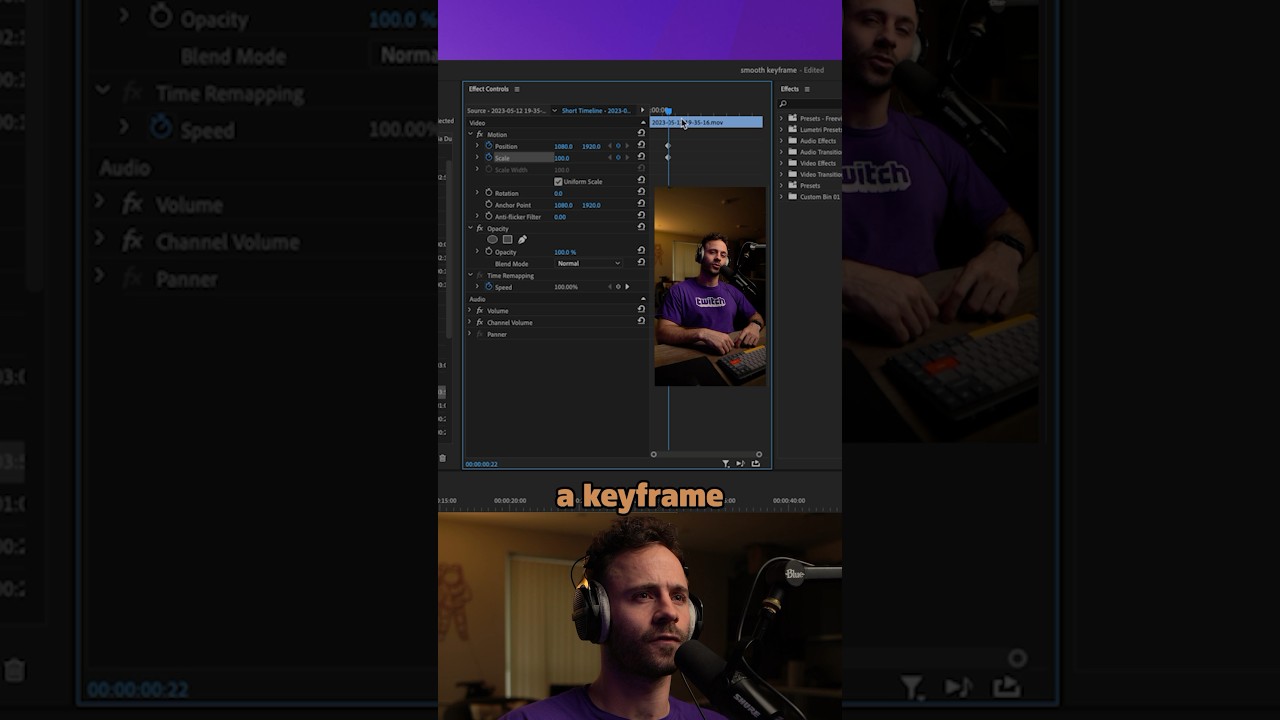The height and width of the screenshot is (720, 1280).
Task: Collapse the Motion effect group
Action: pyautogui.click(x=470, y=134)
